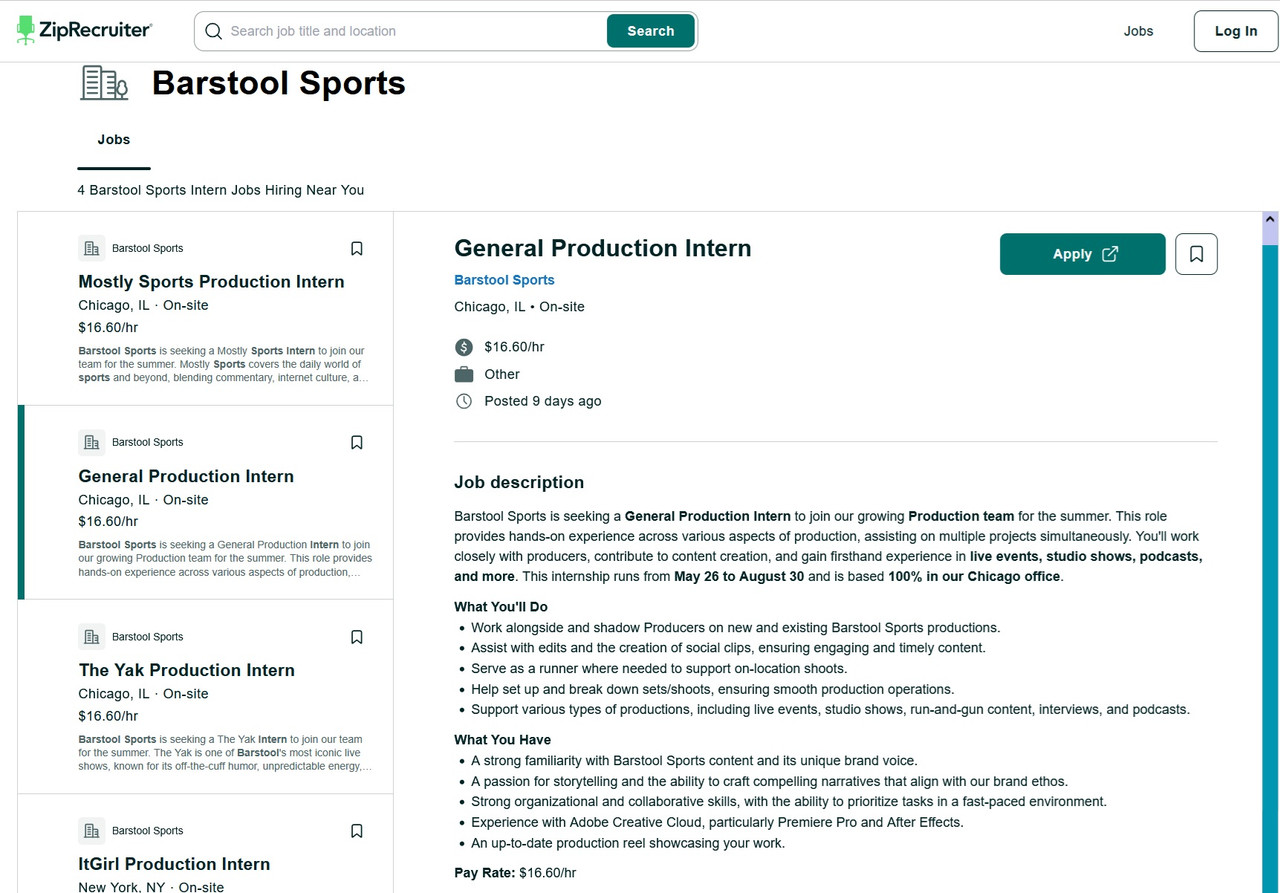Open Mostly Sports Production Intern listing
This screenshot has height=893, width=1280.
(211, 282)
